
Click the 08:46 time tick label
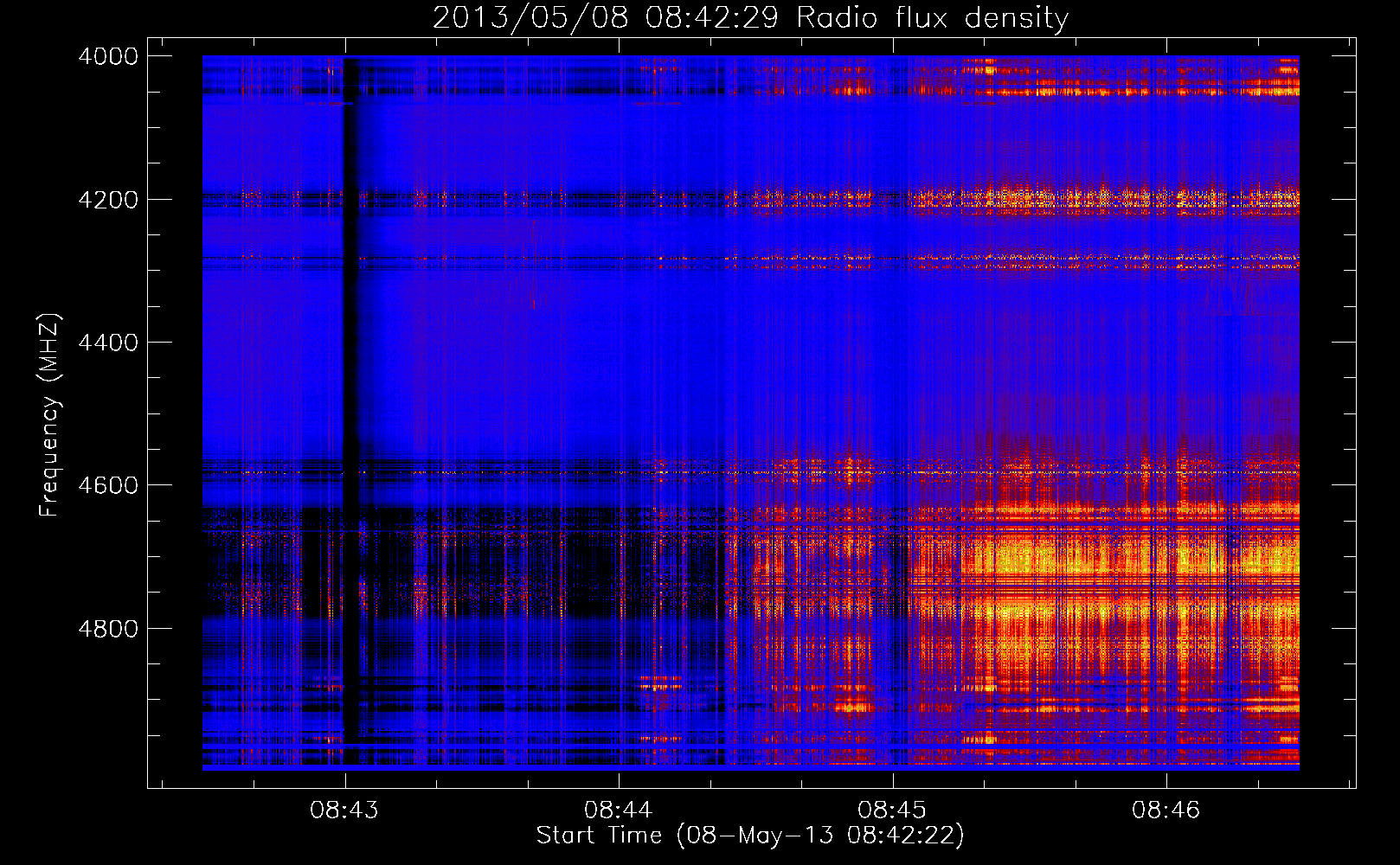(1166, 810)
